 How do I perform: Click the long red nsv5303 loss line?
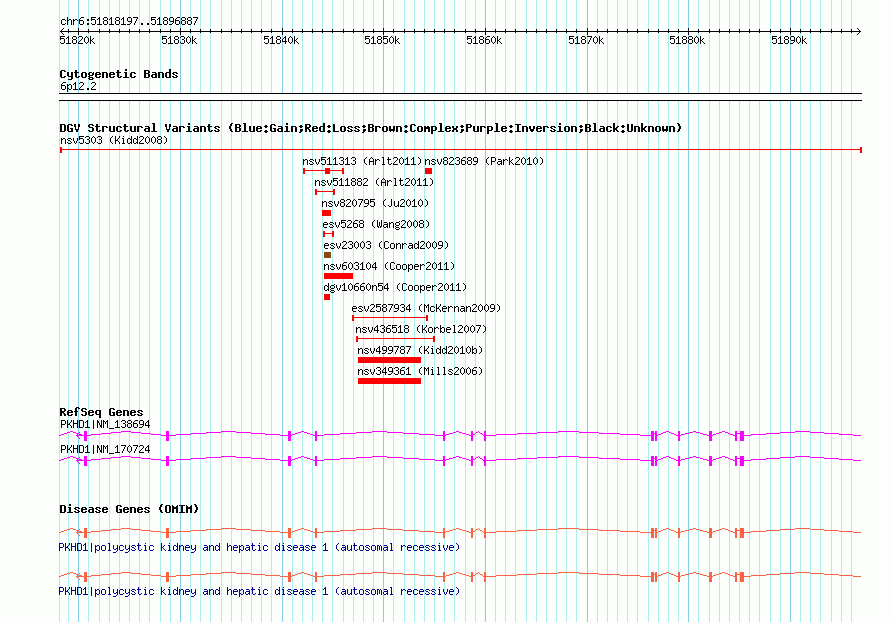[x=461, y=150]
